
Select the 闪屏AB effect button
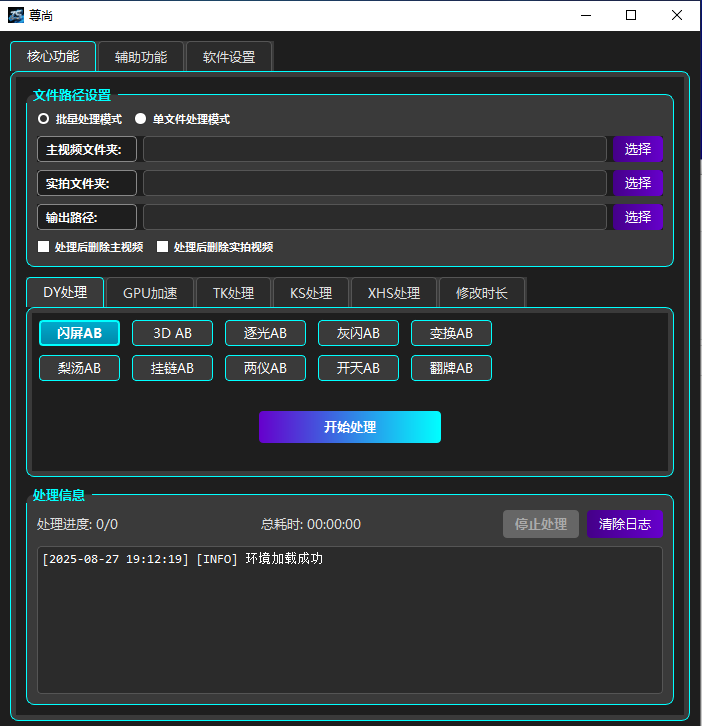point(79,333)
